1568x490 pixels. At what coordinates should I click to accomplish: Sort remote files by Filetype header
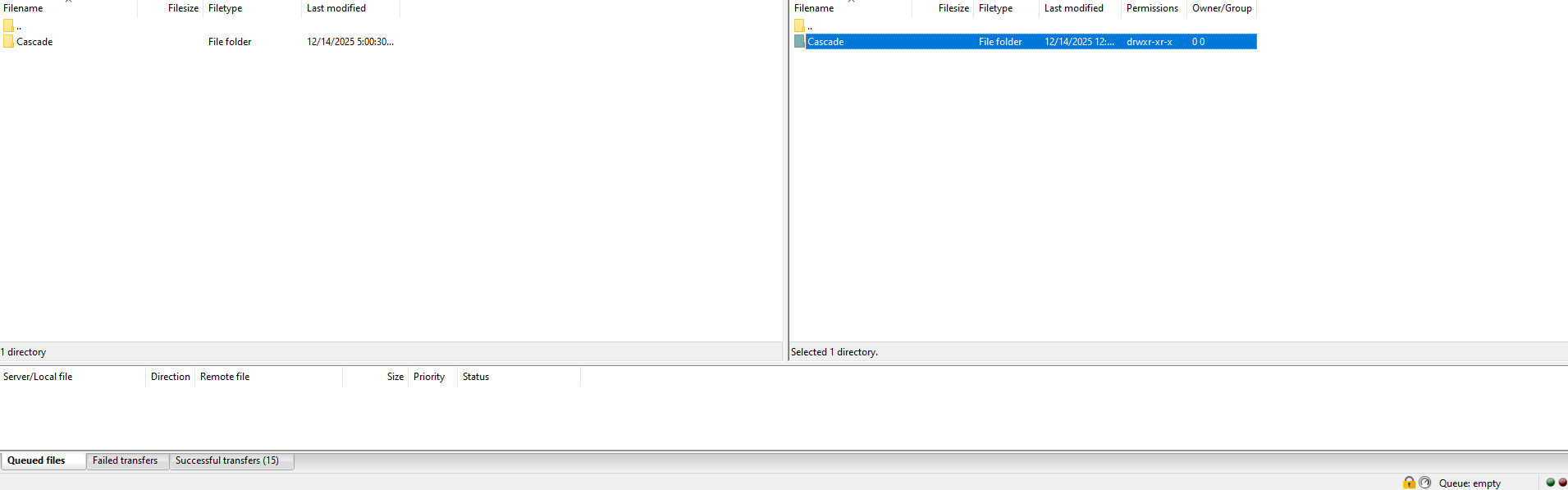click(x=995, y=8)
